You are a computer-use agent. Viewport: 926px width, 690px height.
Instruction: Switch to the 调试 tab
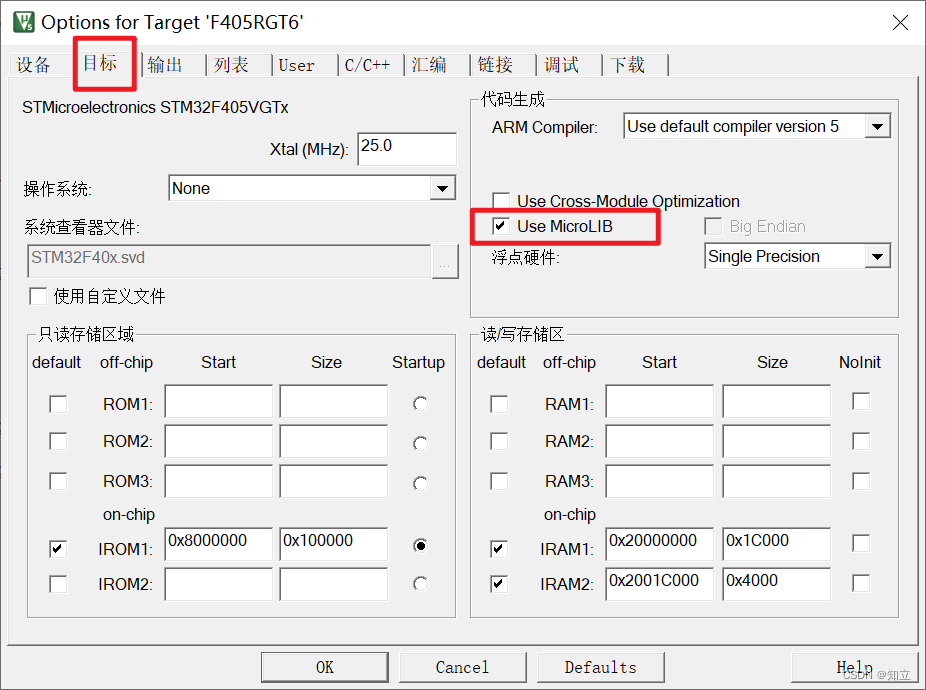click(562, 64)
